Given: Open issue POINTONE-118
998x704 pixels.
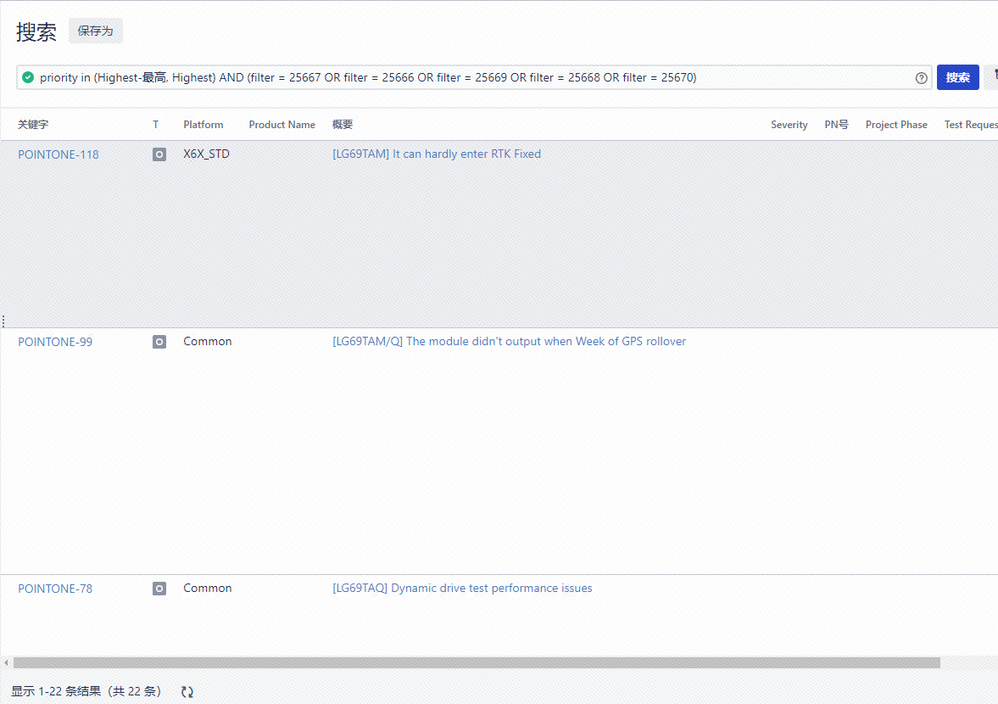Looking at the screenshot, I should click(x=58, y=155).
